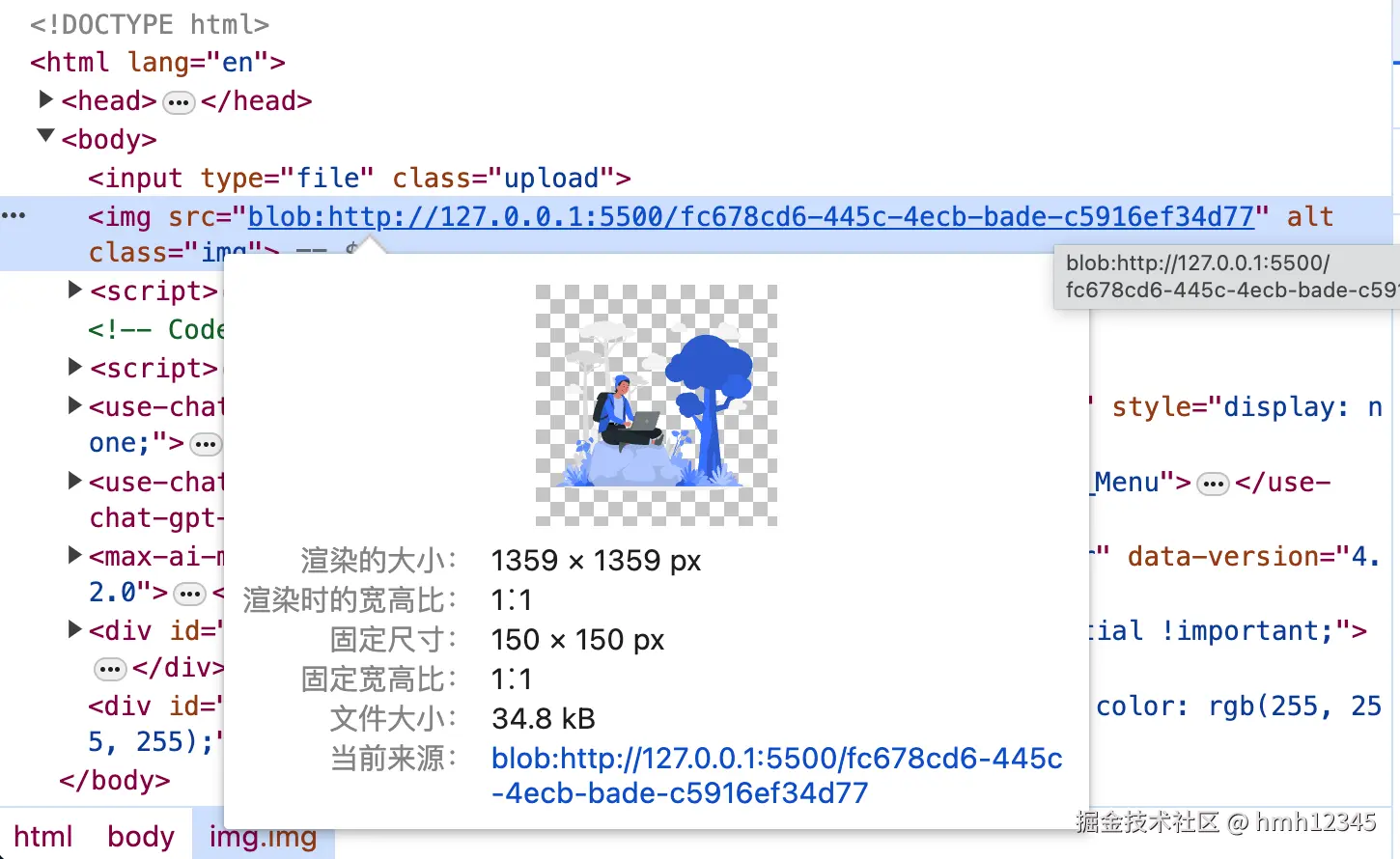Open the blob link beside 当前来源

coord(776,776)
